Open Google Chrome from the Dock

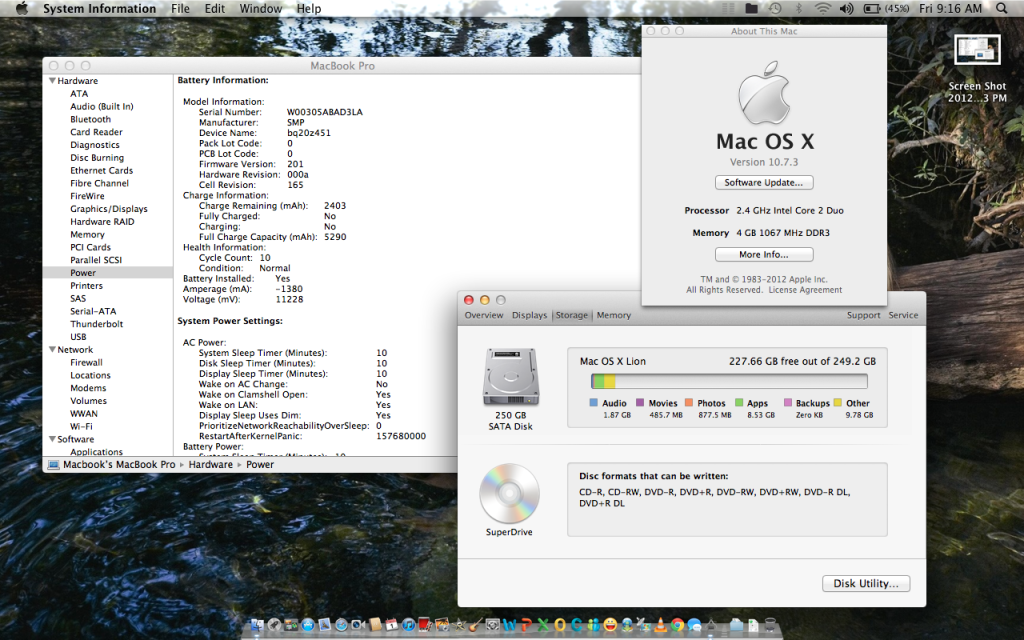point(677,625)
